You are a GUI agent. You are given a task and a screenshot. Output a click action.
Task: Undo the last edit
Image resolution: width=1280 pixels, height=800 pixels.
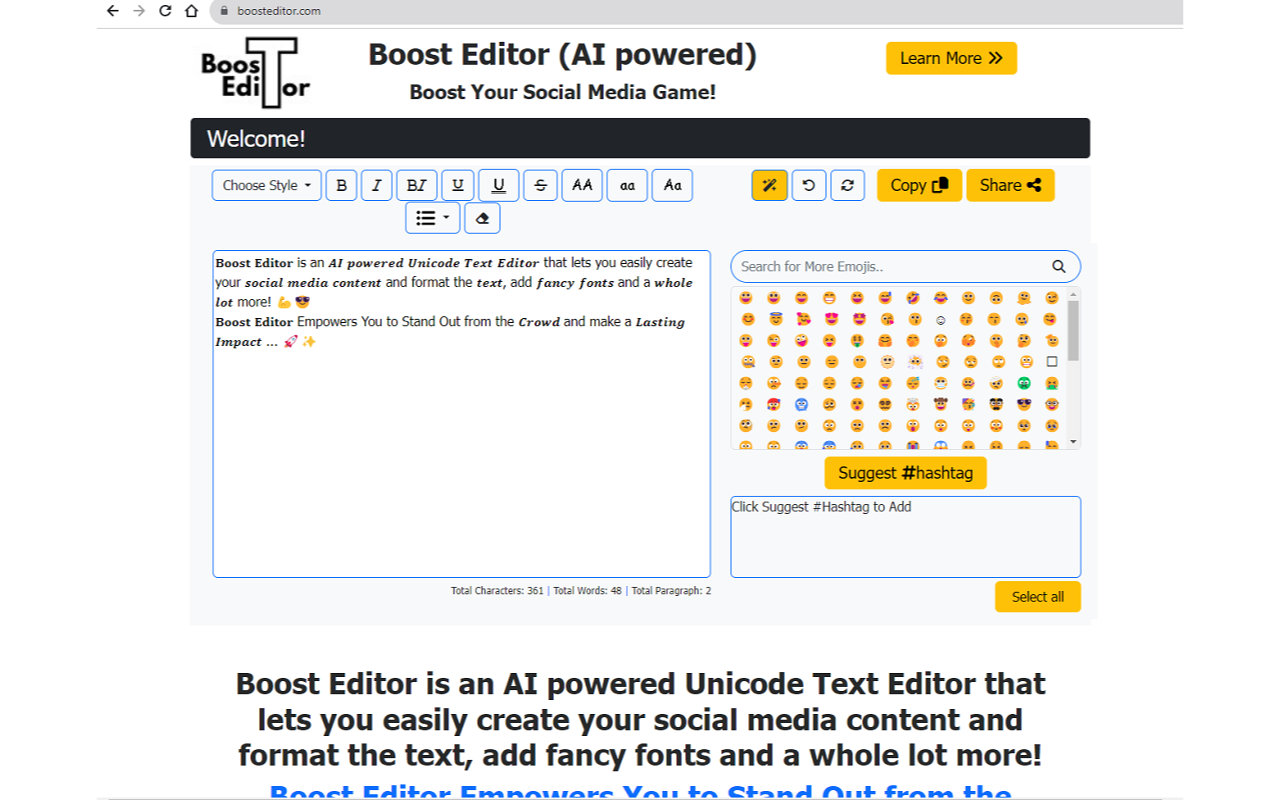pos(808,185)
